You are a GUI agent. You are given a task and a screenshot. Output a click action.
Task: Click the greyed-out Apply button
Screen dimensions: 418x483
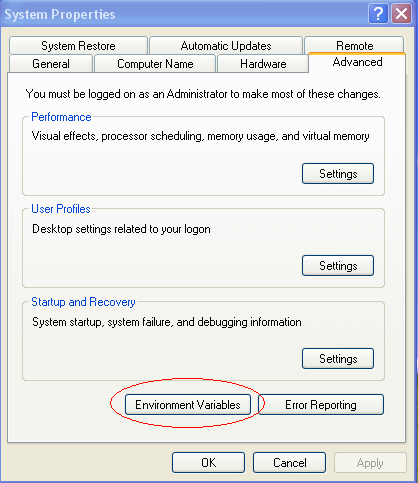370,463
